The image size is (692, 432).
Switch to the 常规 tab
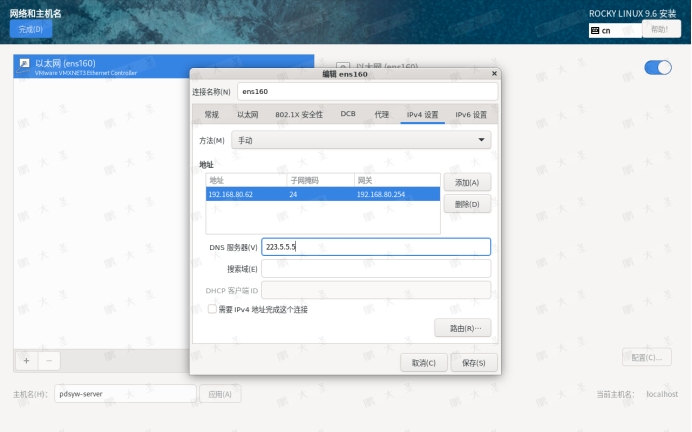[x=211, y=114]
